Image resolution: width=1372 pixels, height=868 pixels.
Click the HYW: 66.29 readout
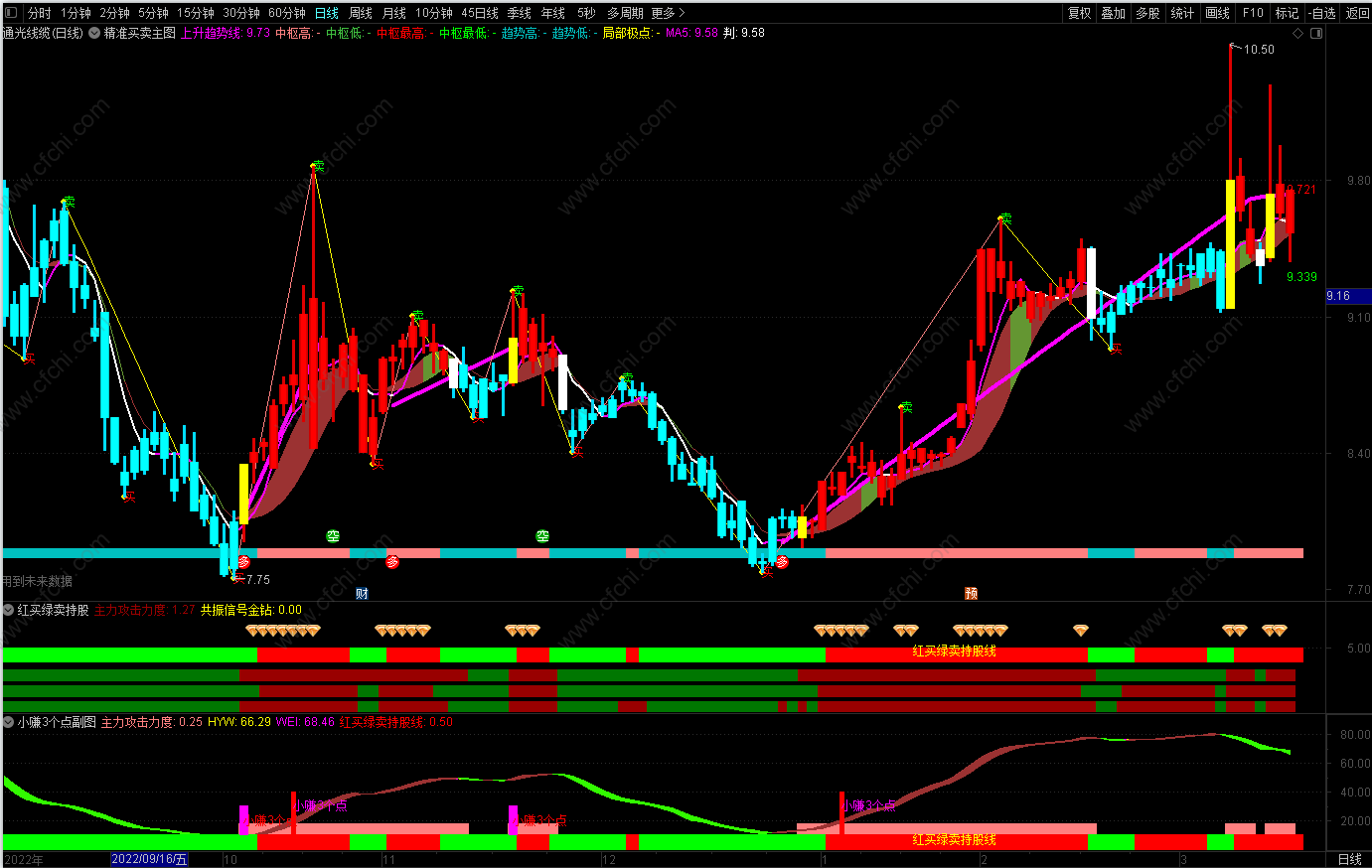click(239, 722)
